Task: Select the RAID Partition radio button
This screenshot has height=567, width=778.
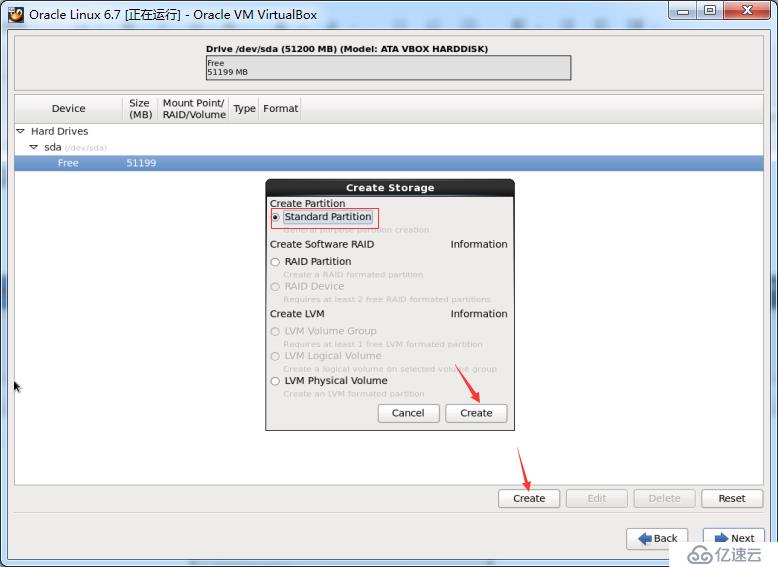Action: pos(275,262)
